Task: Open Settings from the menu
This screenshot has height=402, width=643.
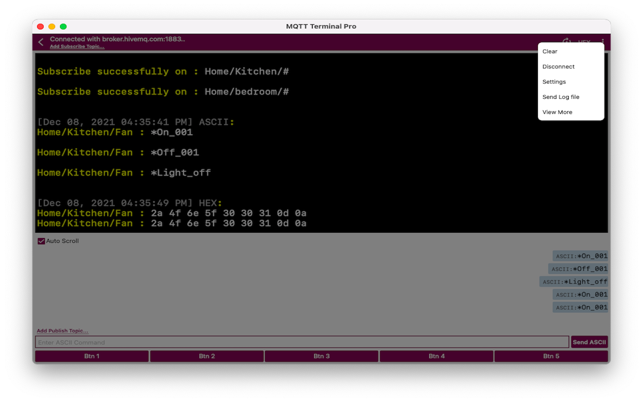Action: click(554, 82)
